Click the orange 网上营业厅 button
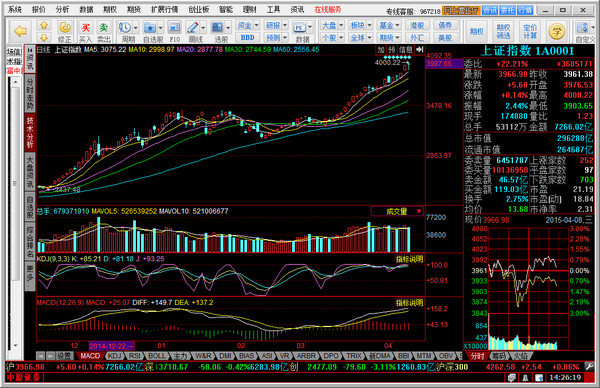The image size is (600, 388). click(x=461, y=11)
